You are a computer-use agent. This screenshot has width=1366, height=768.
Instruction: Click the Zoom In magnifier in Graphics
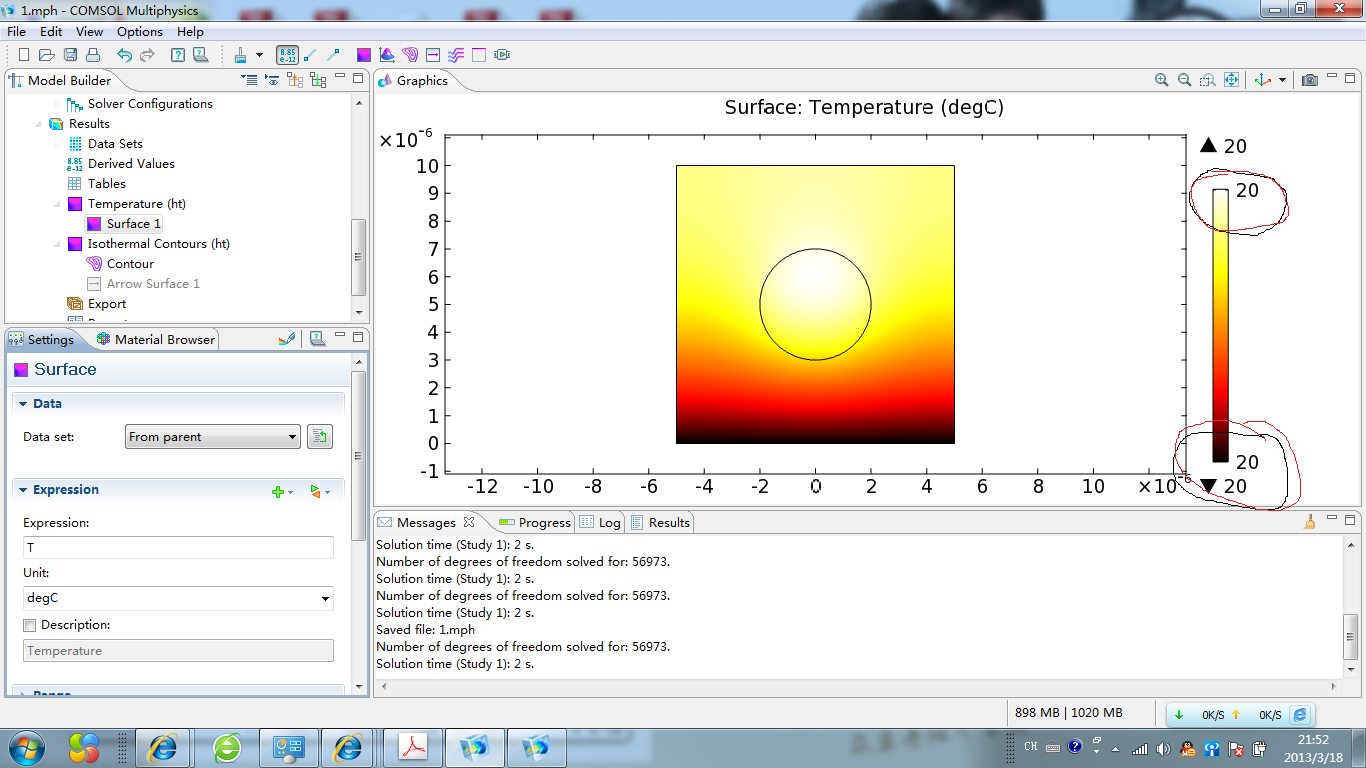coord(1161,80)
